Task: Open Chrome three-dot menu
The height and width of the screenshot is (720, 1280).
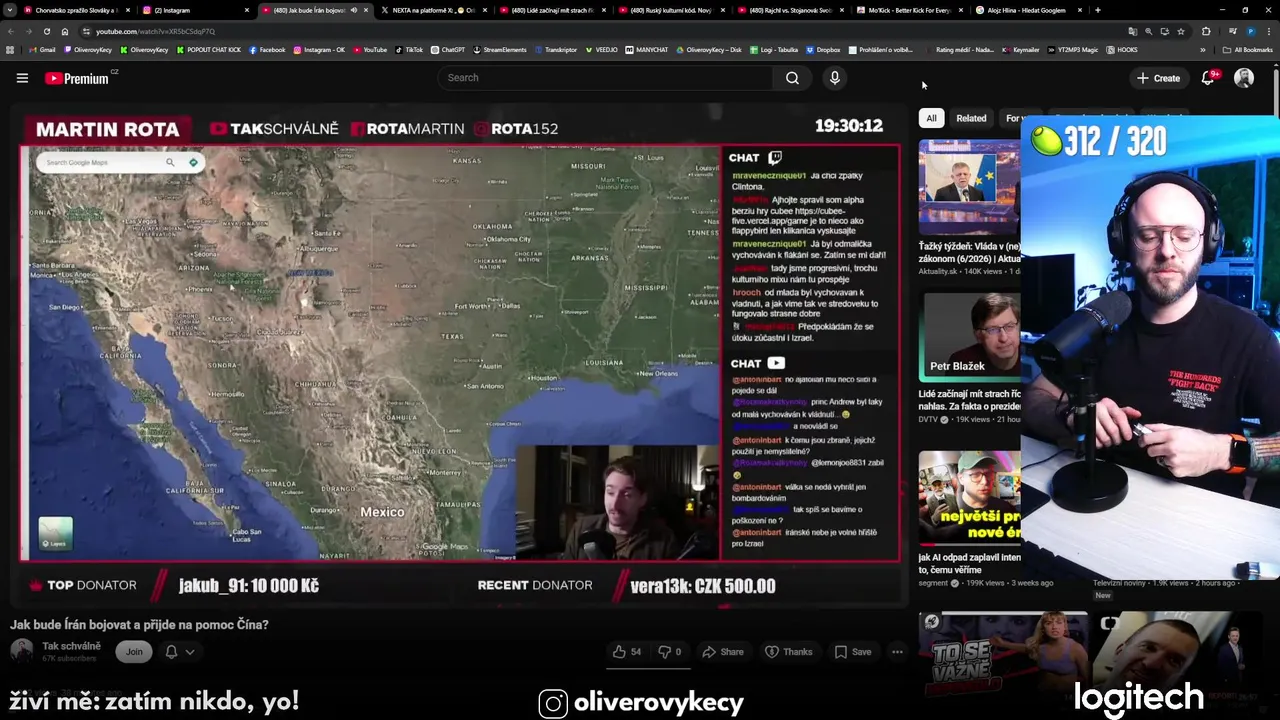Action: coord(1267,31)
